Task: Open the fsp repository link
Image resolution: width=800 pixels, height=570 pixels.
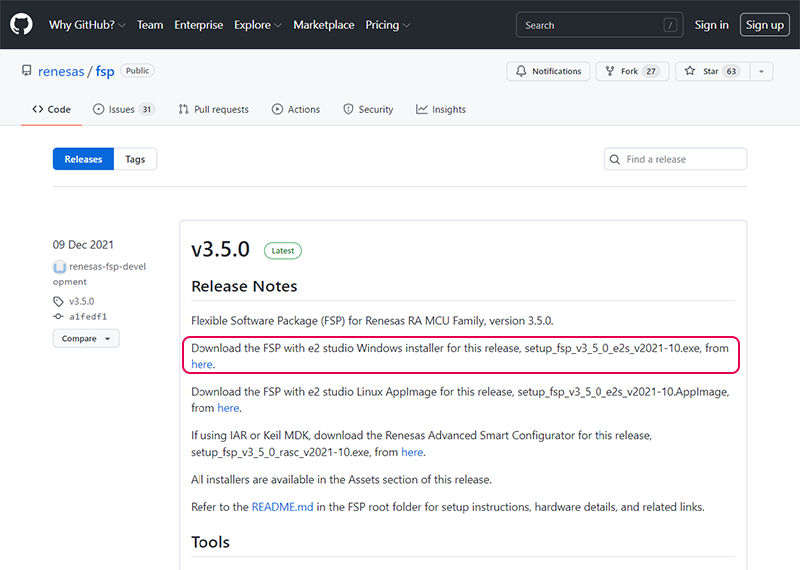Action: [x=105, y=71]
